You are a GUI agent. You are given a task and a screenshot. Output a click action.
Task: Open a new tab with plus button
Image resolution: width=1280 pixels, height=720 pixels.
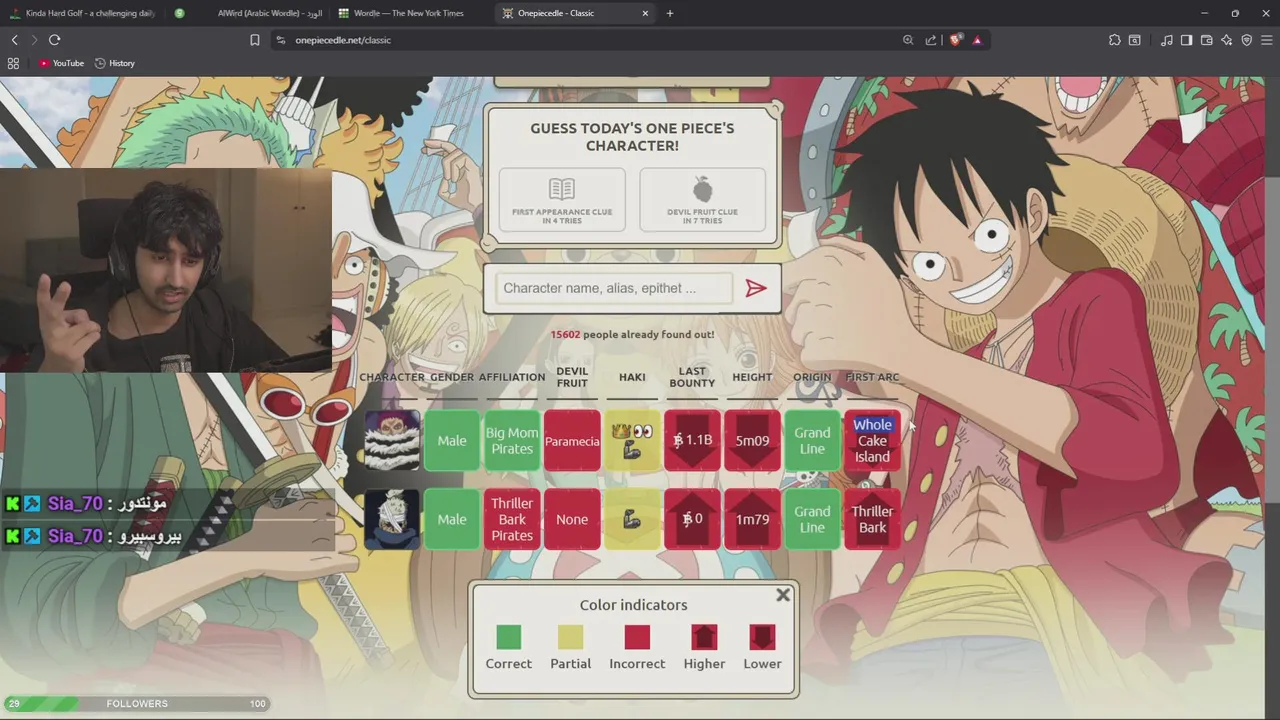point(670,13)
